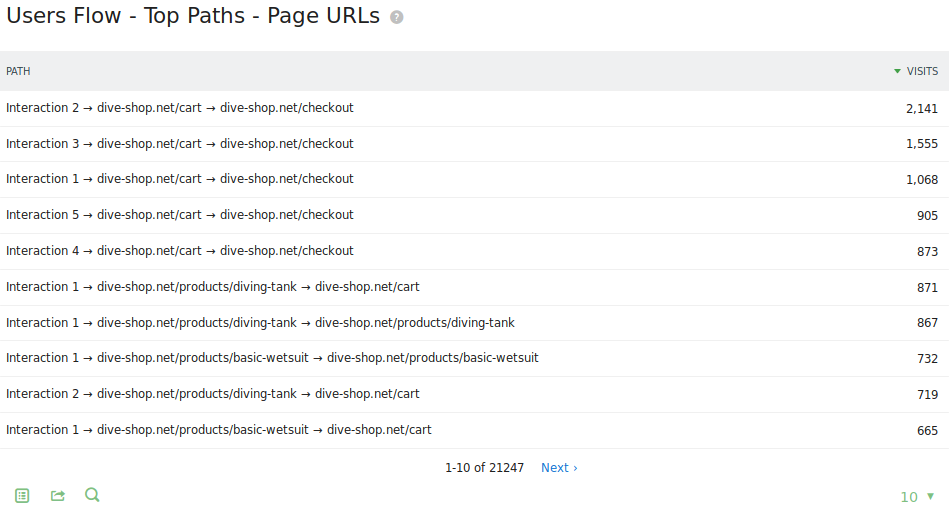
Task: Open the help icon beside the report title
Action: point(397,18)
